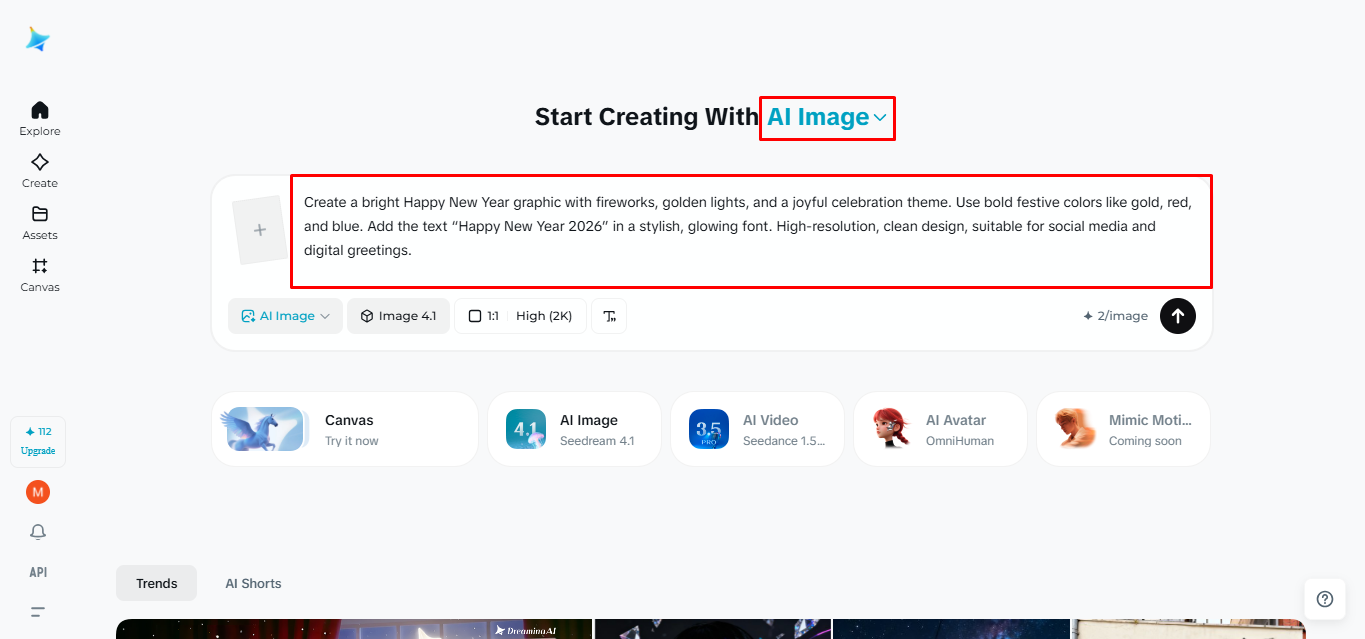
Task: Submit prompt with the arrow-up button
Action: click(1178, 316)
